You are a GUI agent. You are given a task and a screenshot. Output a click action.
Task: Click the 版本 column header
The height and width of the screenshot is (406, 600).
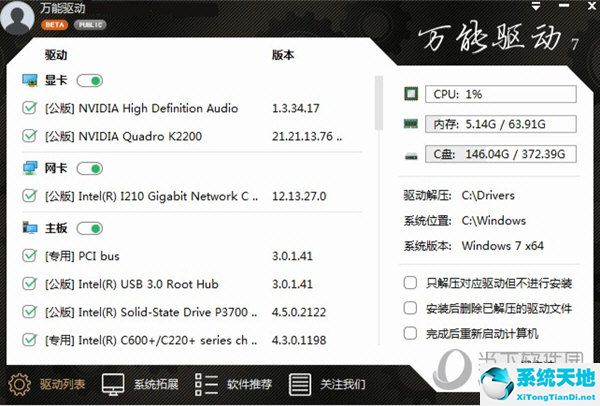283,55
